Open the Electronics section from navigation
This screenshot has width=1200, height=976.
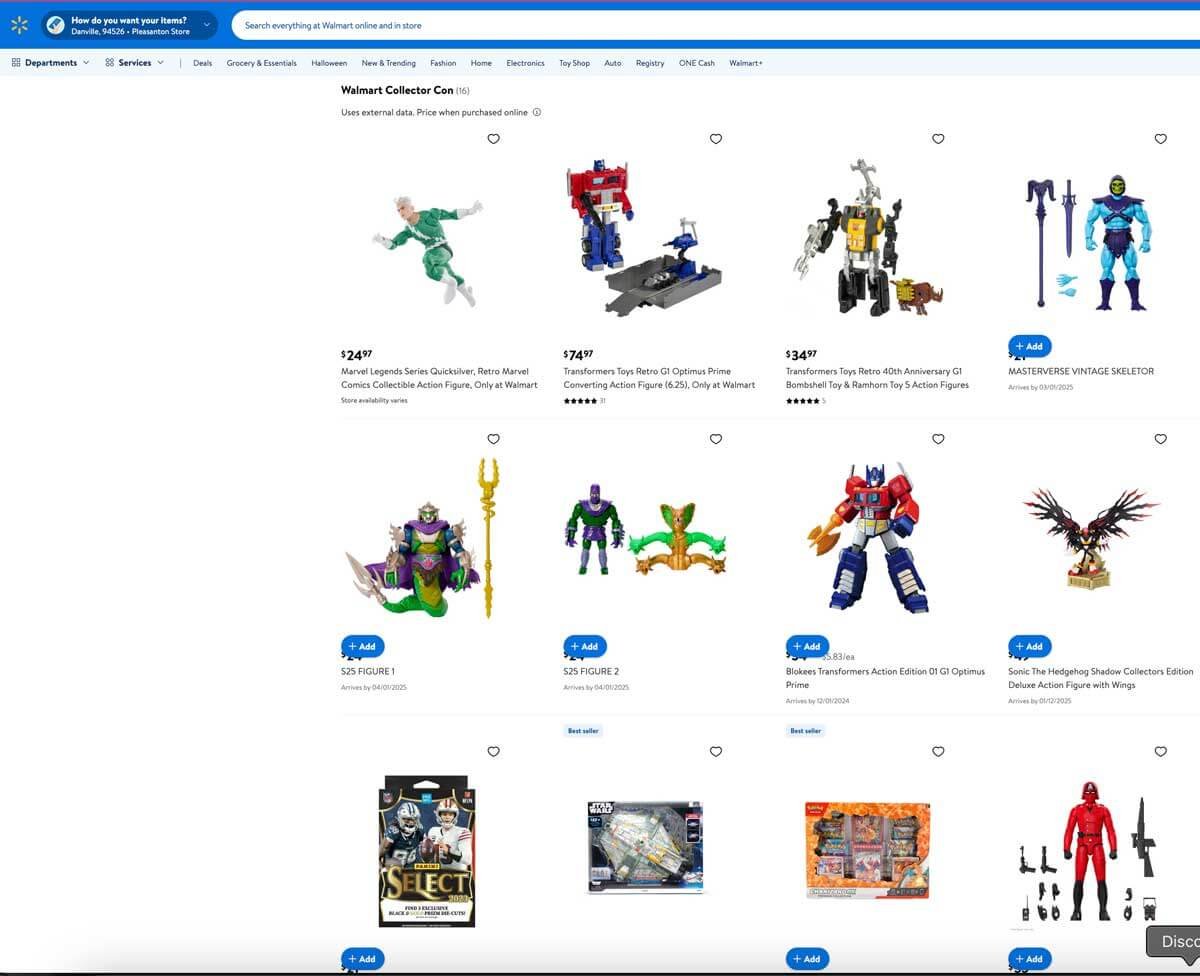tap(525, 63)
